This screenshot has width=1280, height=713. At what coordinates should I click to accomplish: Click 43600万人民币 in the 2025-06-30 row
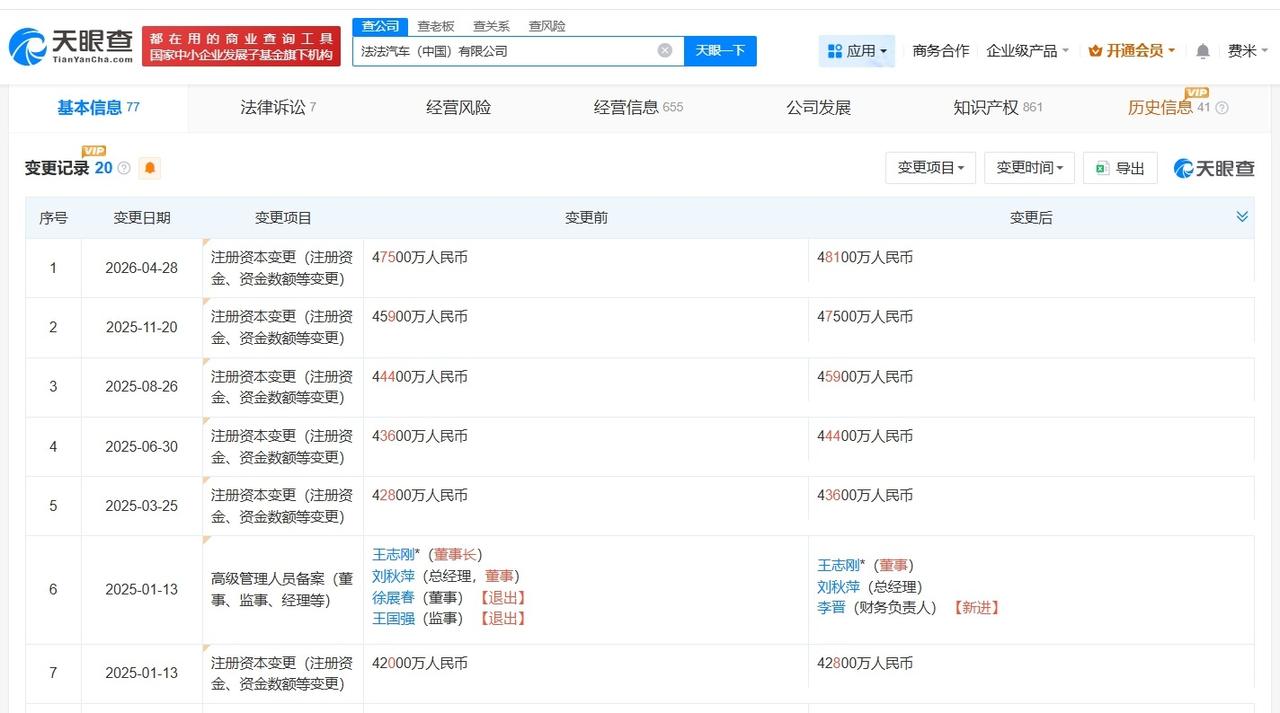point(420,436)
